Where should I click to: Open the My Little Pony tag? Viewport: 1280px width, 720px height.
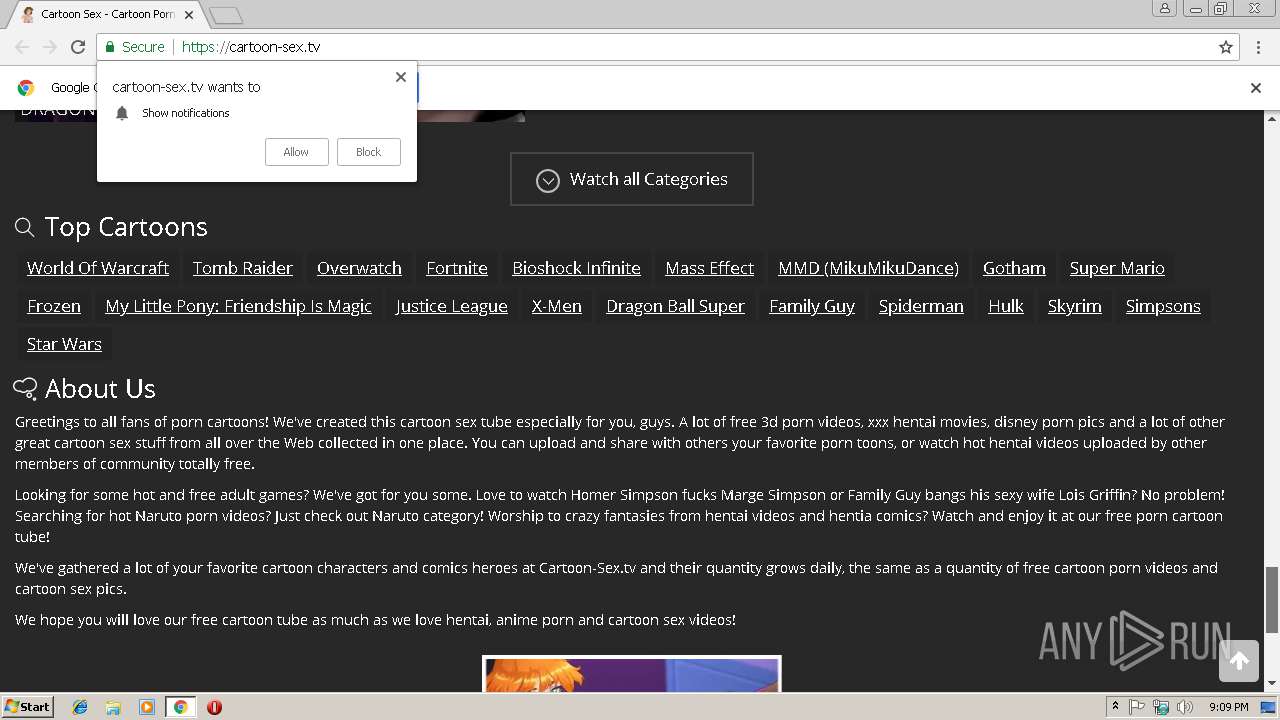pyautogui.click(x=238, y=306)
